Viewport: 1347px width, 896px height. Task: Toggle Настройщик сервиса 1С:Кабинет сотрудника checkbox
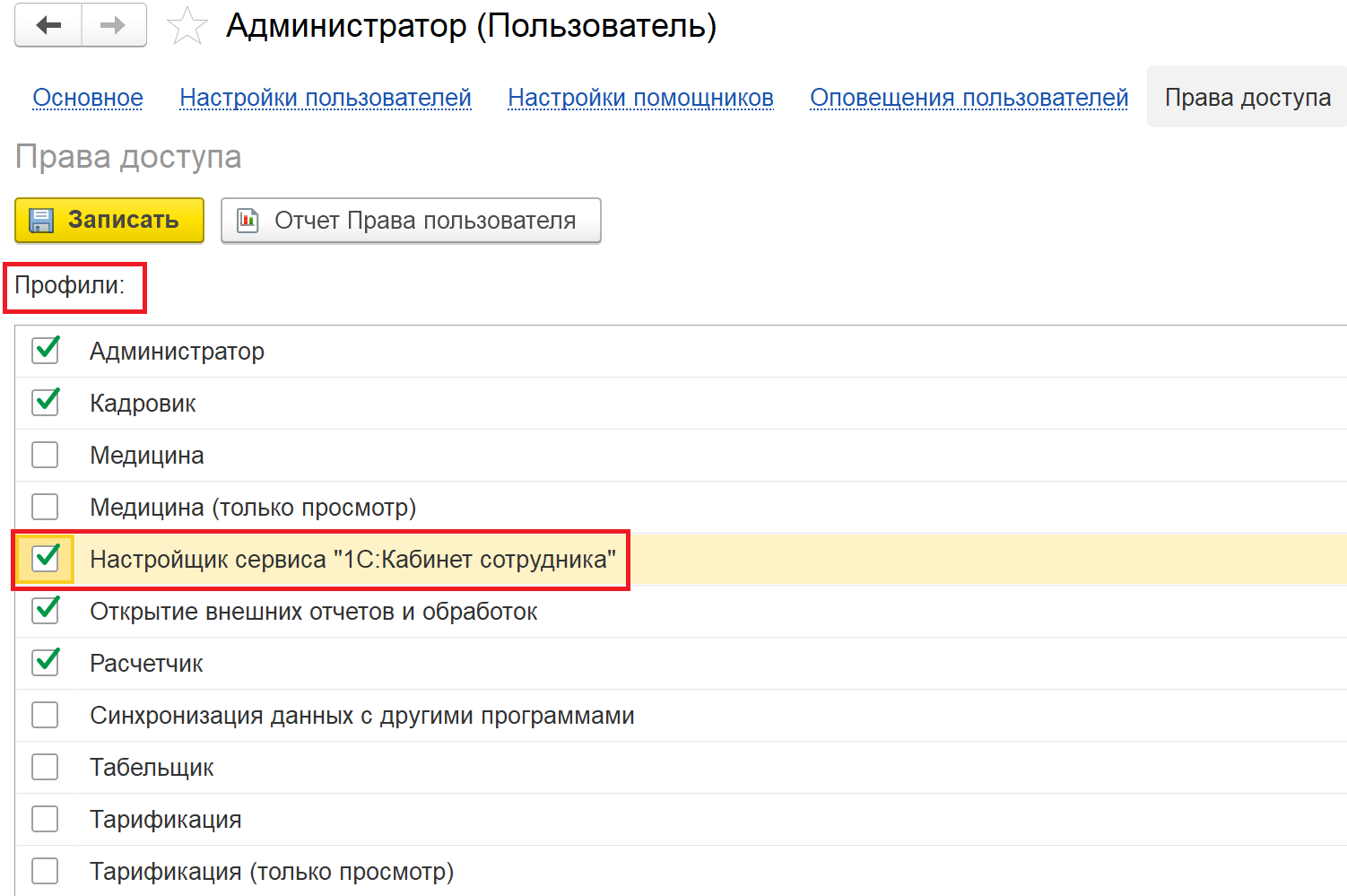45,559
